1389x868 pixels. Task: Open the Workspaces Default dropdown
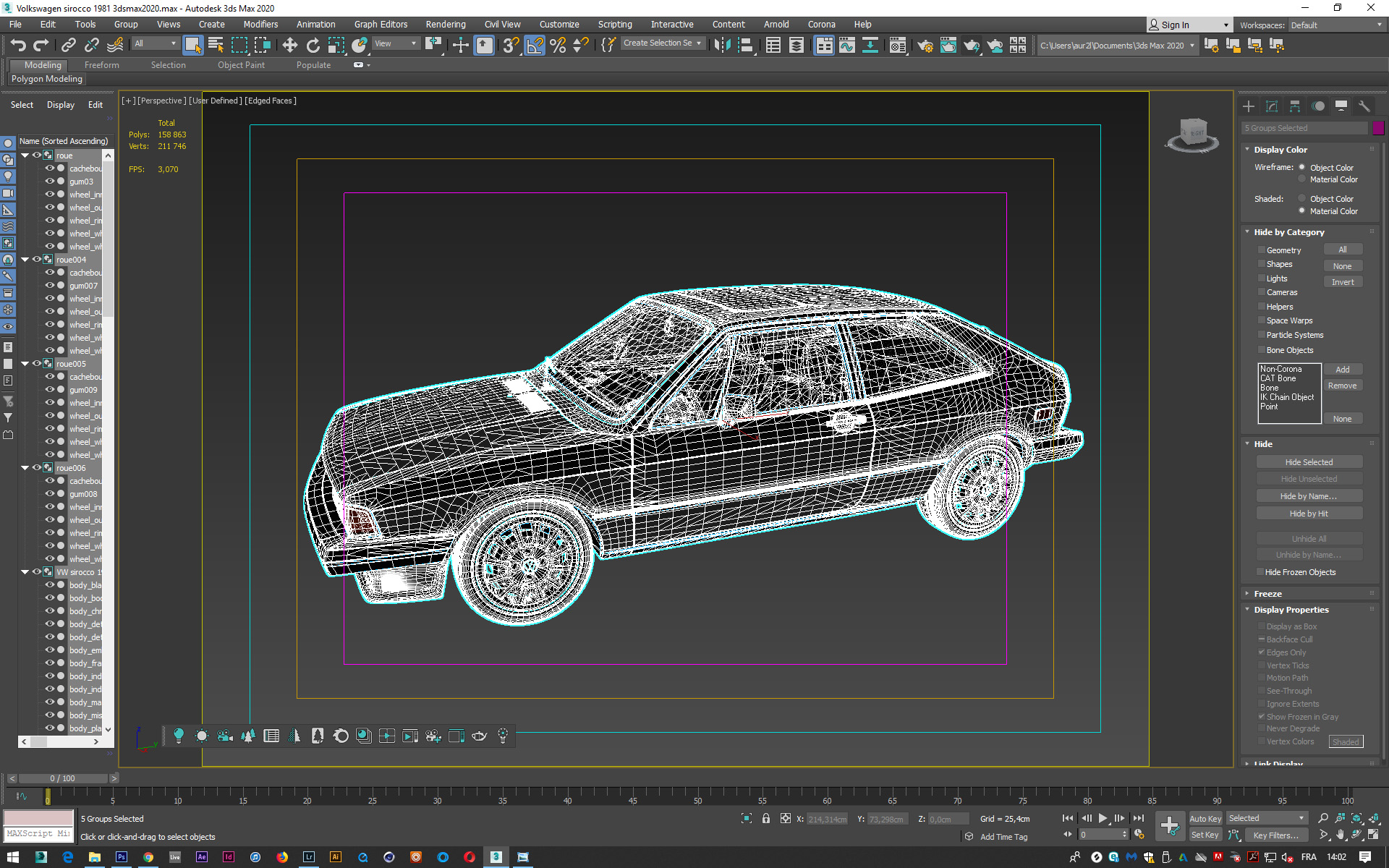pos(1335,25)
